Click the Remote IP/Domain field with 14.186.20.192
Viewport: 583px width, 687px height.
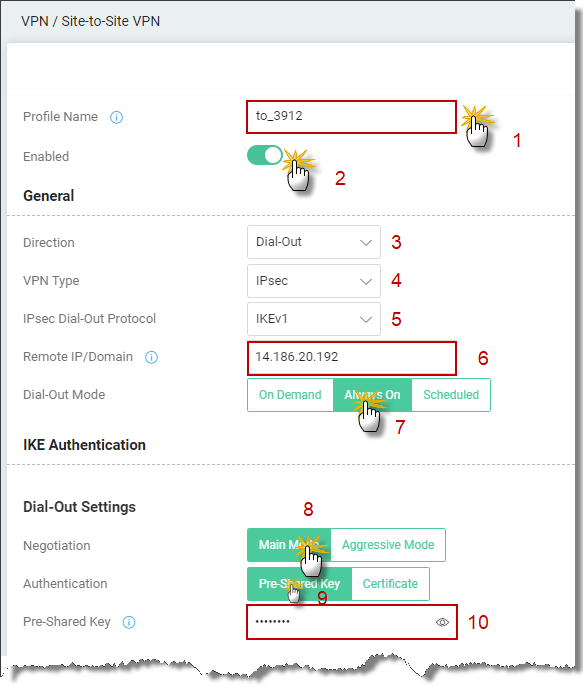pyautogui.click(x=352, y=358)
